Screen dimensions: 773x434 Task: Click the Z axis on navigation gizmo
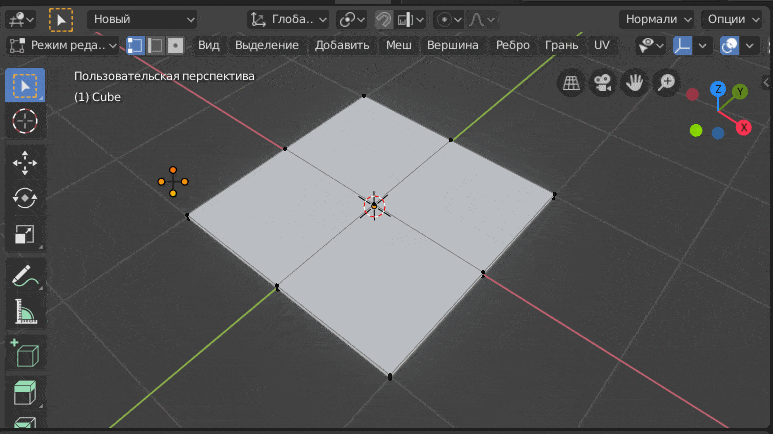(x=718, y=89)
